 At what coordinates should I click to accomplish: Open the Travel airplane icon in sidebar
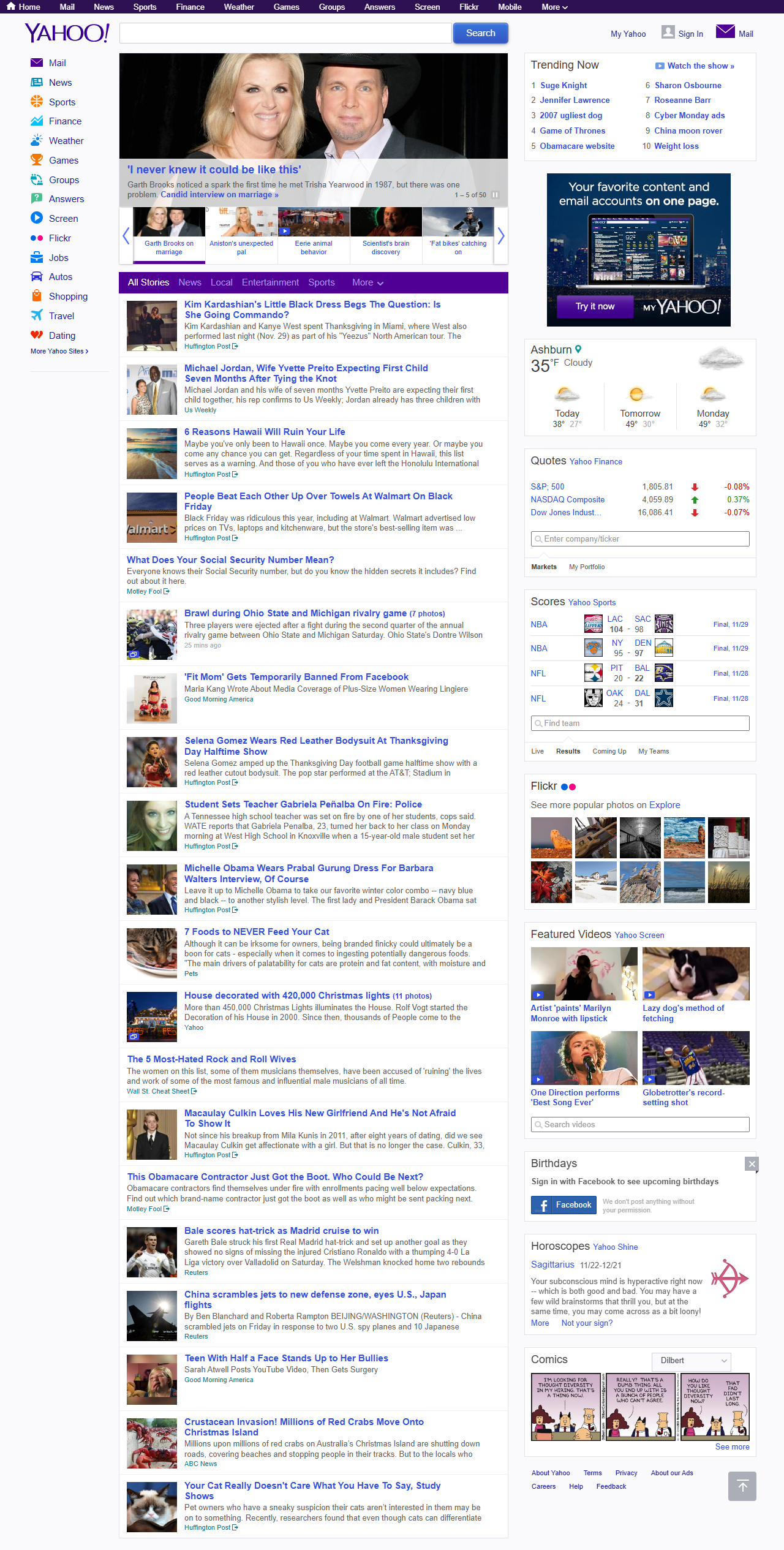pyautogui.click(x=37, y=316)
